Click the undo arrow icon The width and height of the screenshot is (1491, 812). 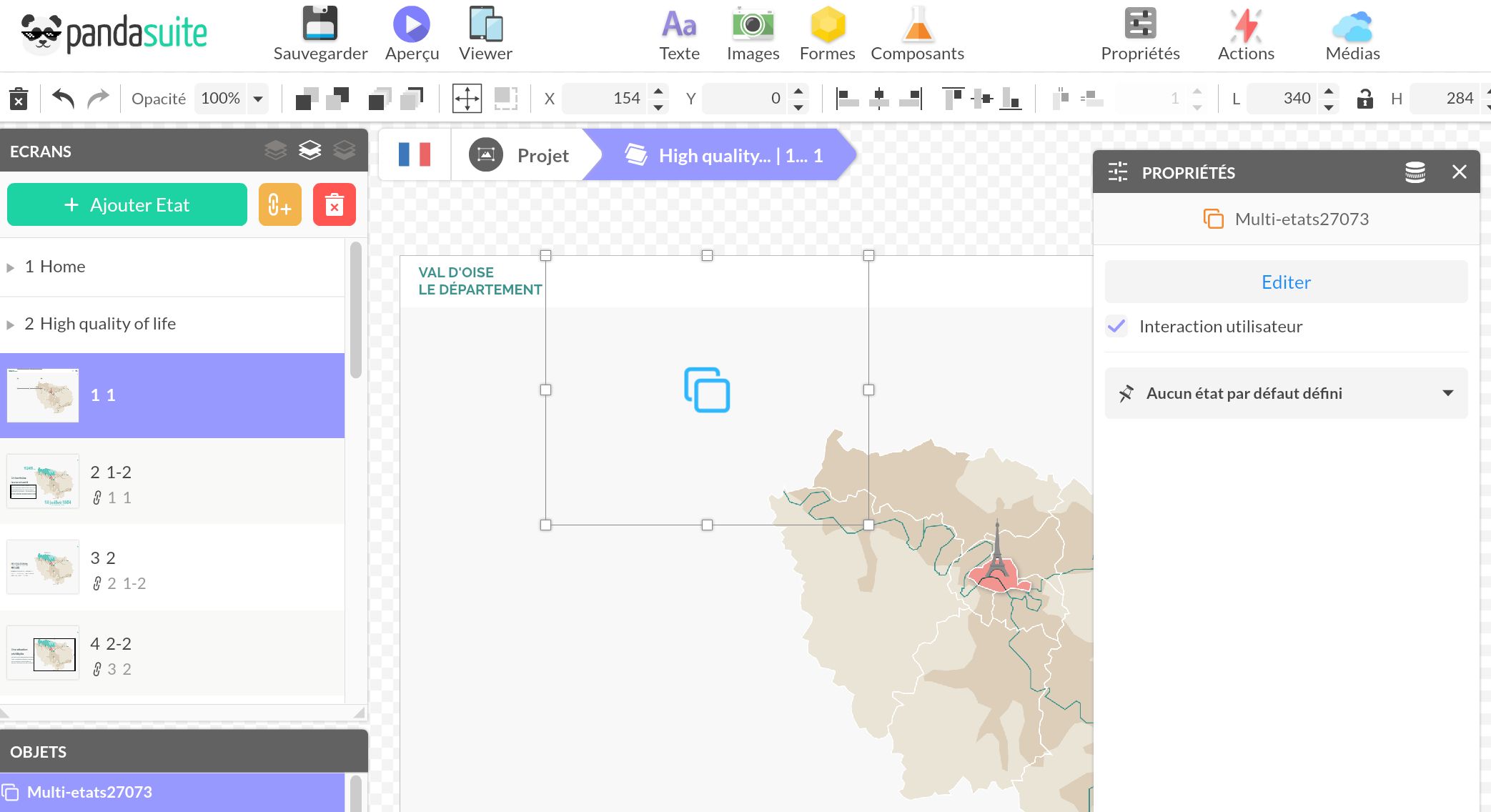click(x=64, y=98)
